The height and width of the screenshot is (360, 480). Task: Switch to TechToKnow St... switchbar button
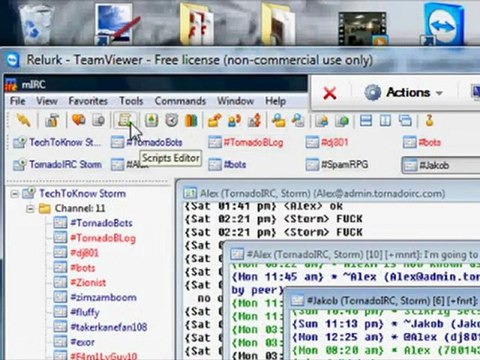[x=57, y=143]
